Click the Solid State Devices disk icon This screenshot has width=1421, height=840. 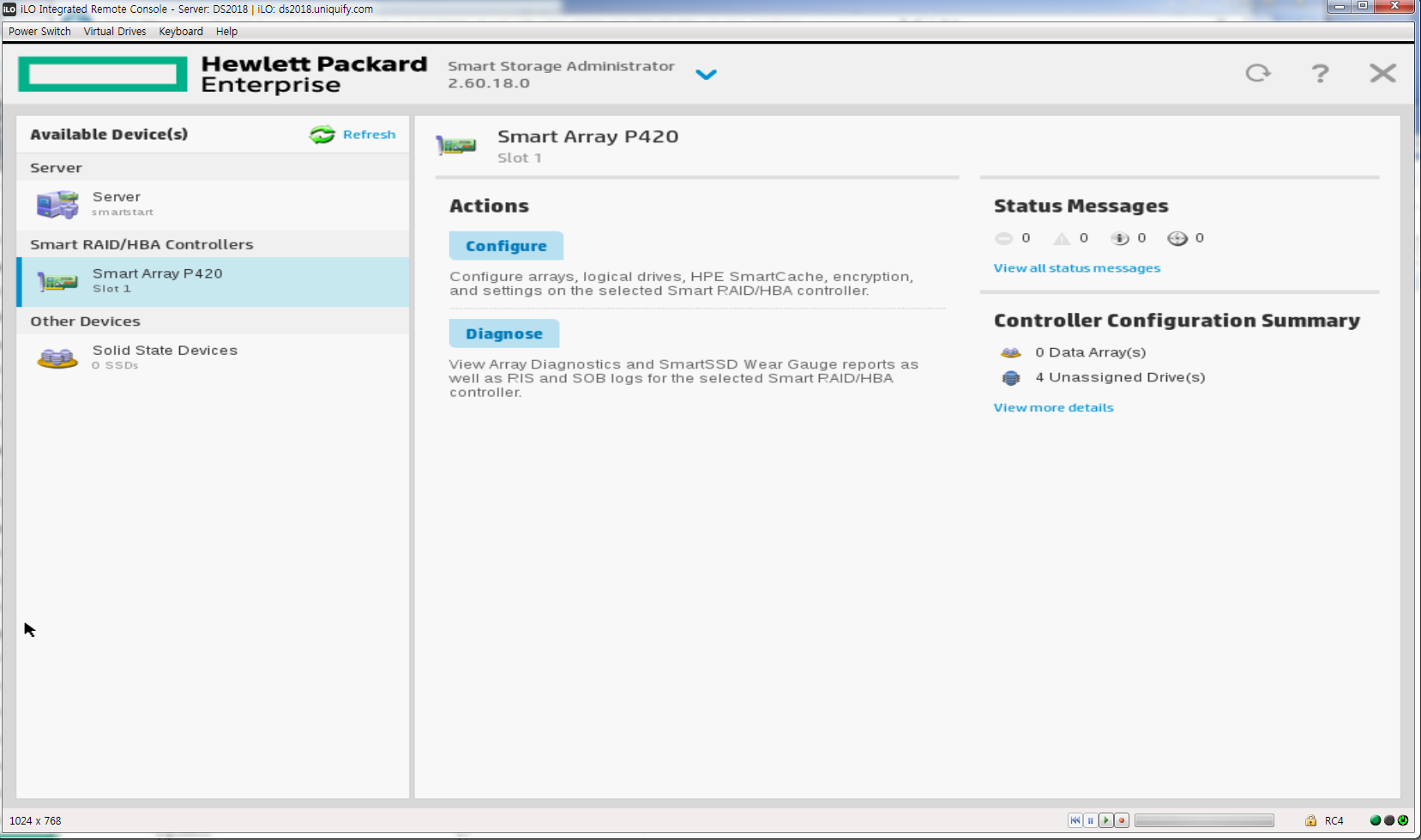click(57, 357)
